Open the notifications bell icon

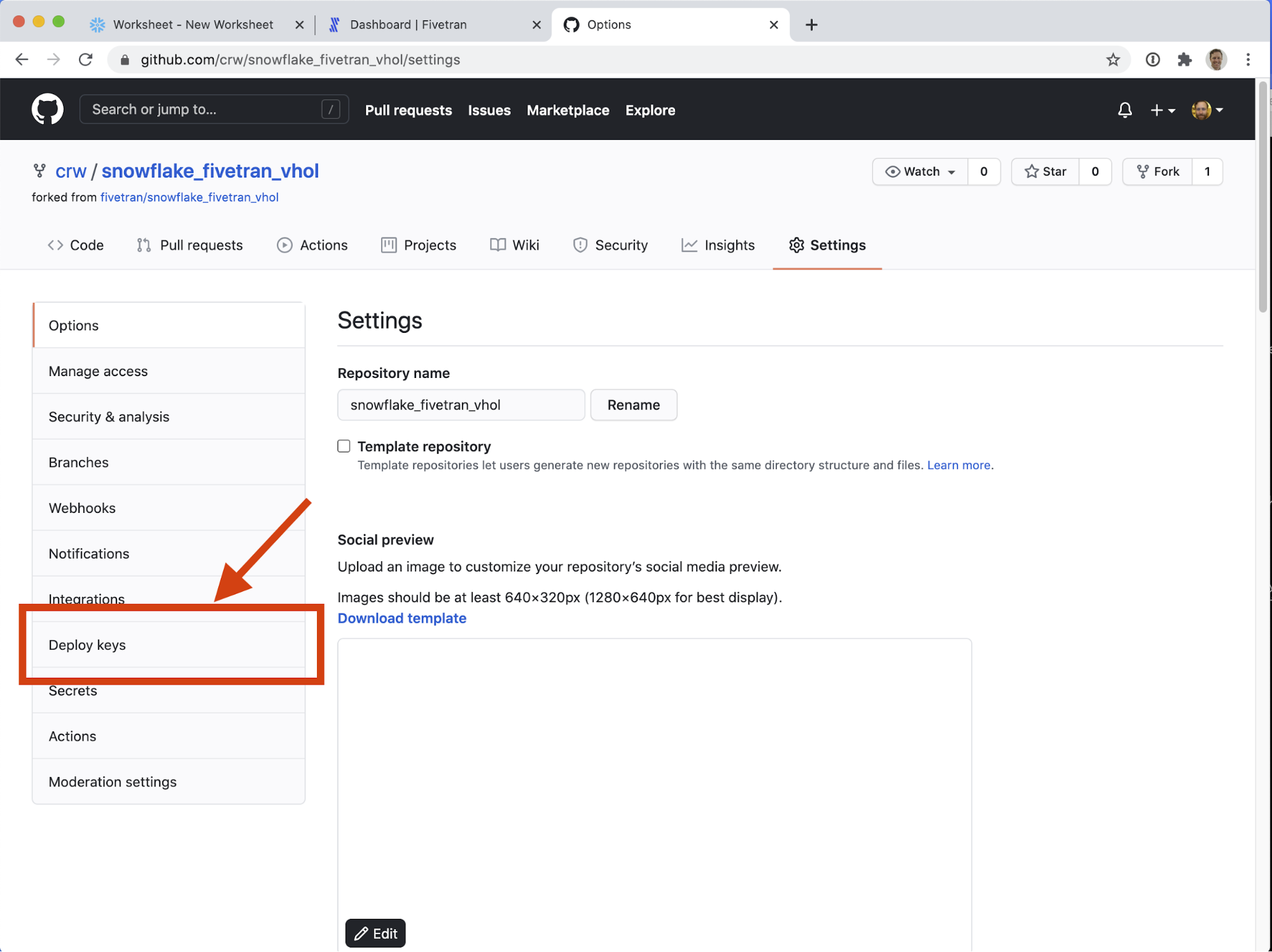[1124, 110]
